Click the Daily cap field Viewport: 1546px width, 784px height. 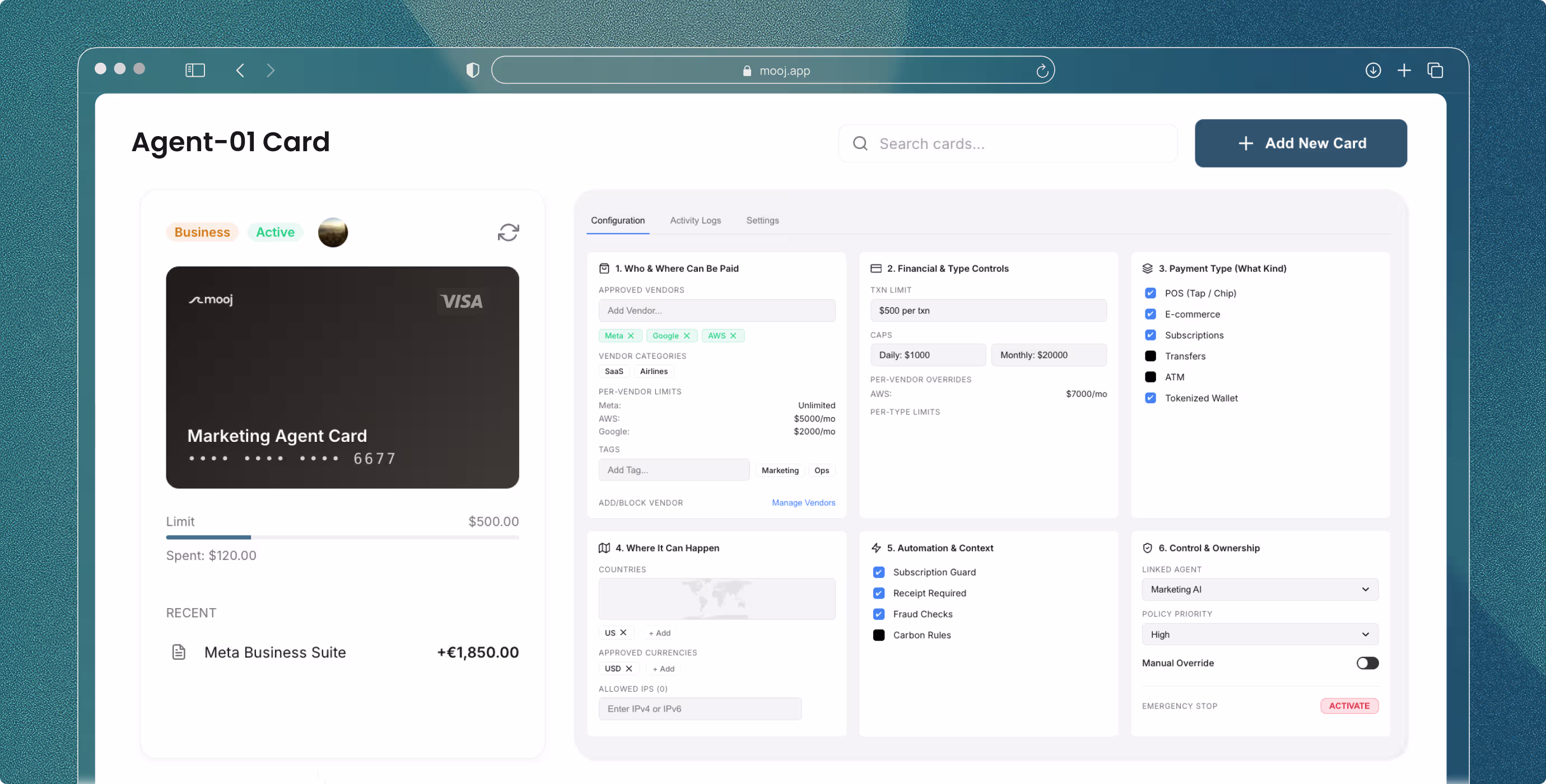928,354
